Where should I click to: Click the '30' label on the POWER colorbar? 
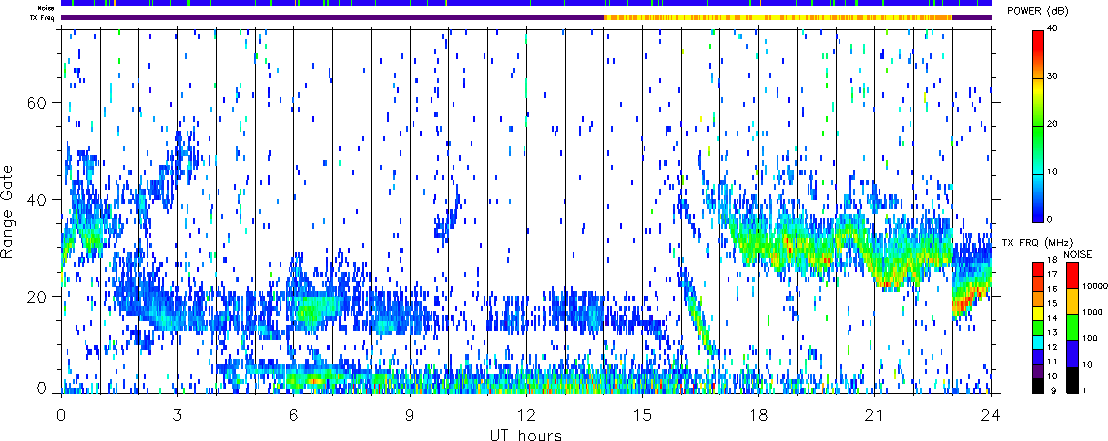click(1051, 78)
